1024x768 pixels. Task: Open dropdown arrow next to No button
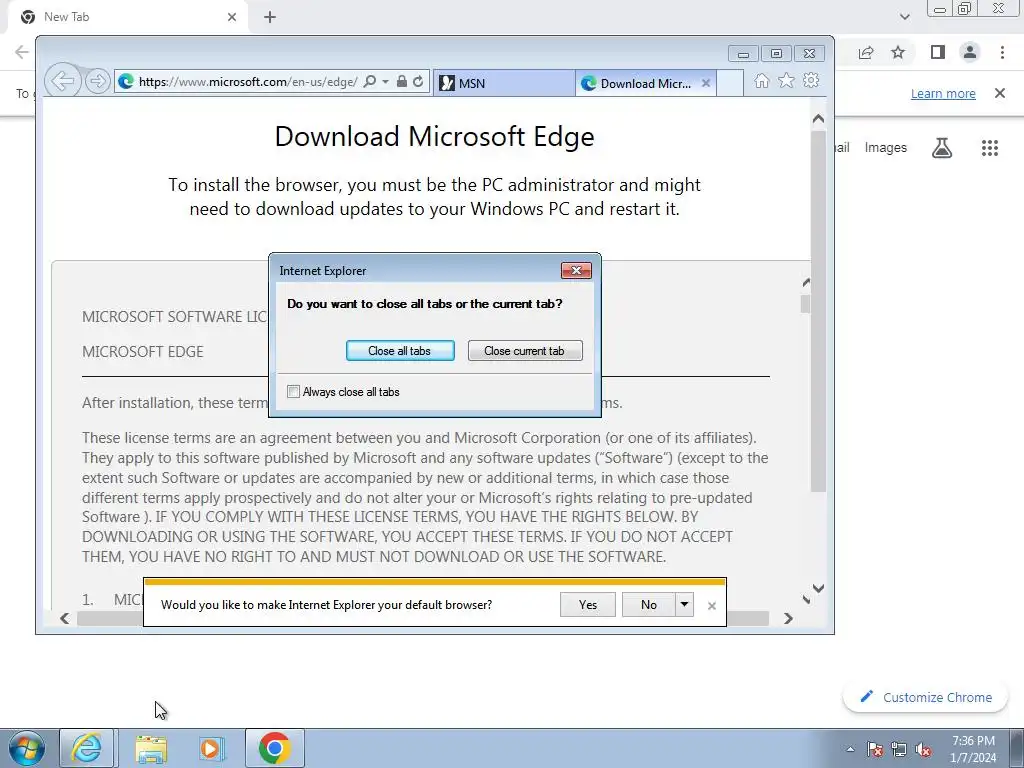tap(684, 605)
